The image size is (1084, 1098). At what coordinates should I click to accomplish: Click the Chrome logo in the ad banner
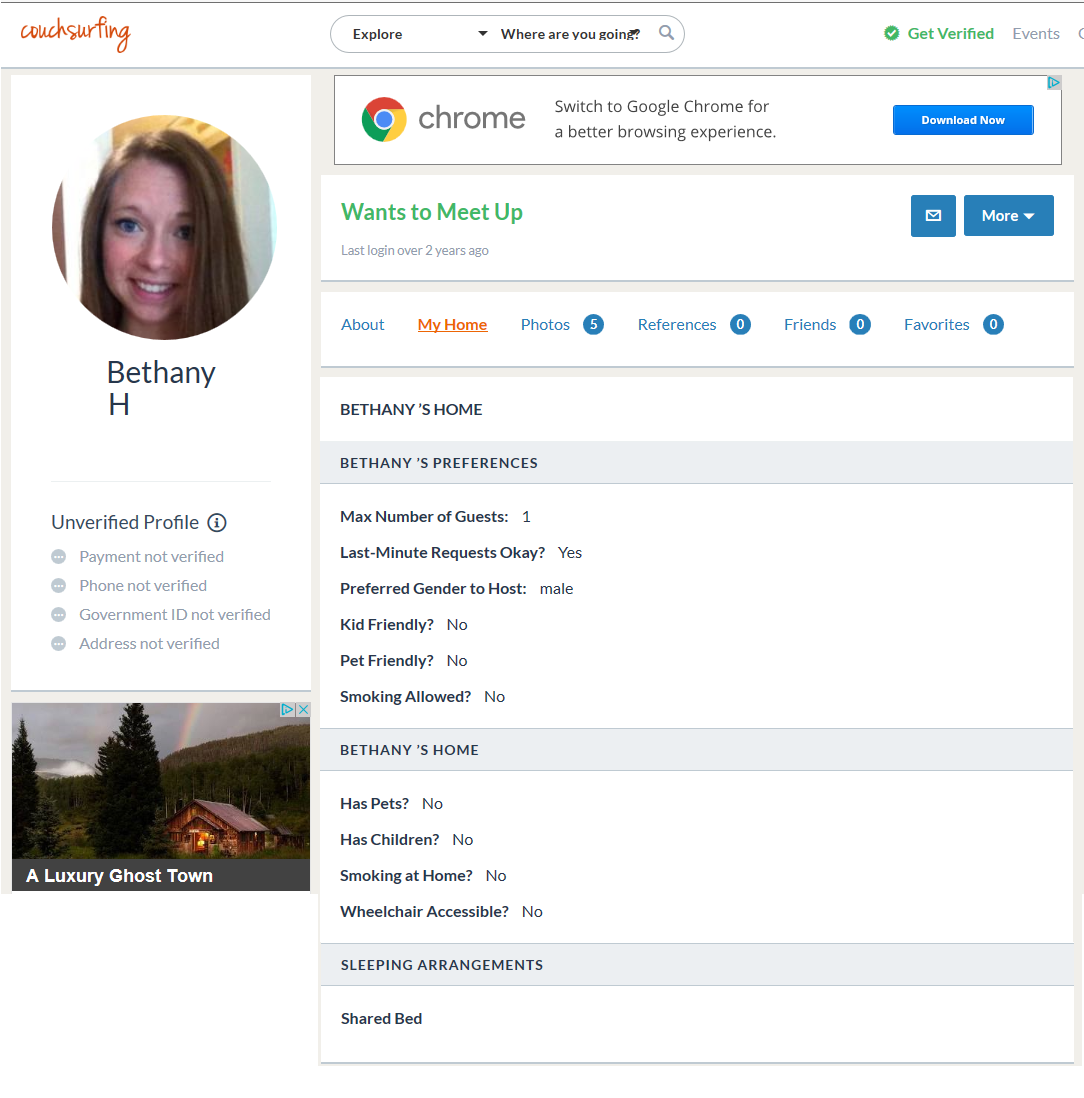(x=384, y=119)
